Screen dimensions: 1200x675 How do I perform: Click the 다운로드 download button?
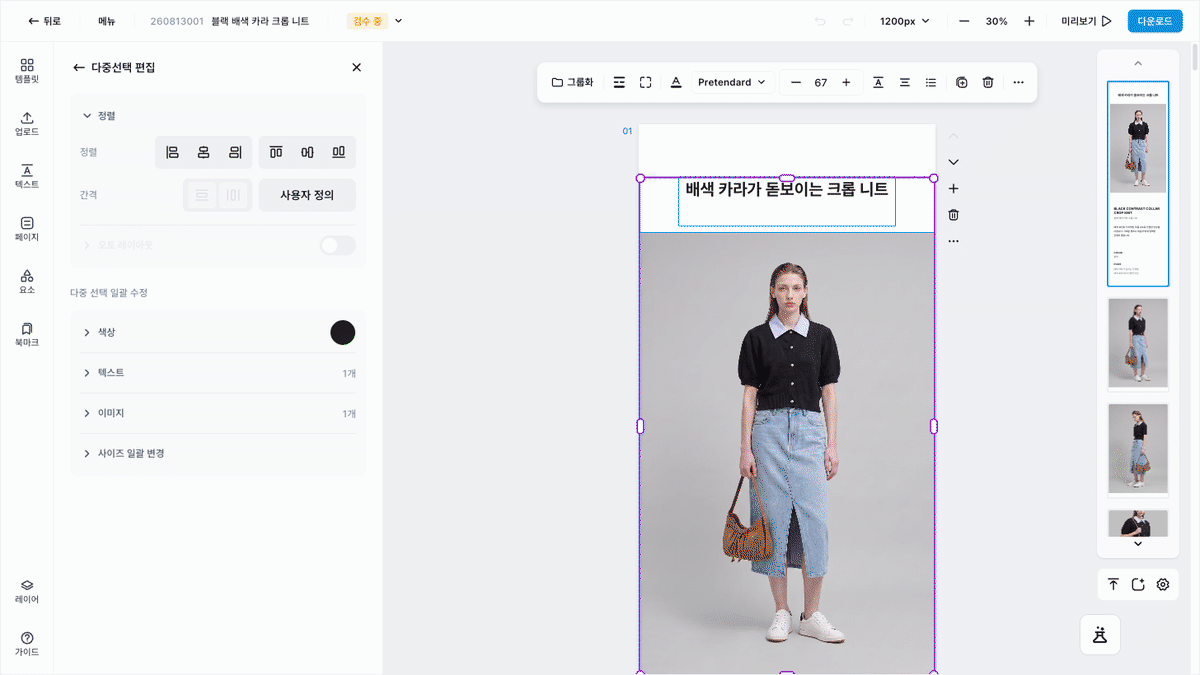1155,21
